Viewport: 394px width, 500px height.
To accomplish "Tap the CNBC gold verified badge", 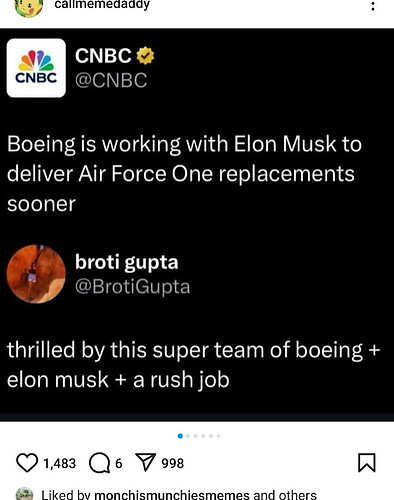I will point(145,56).
